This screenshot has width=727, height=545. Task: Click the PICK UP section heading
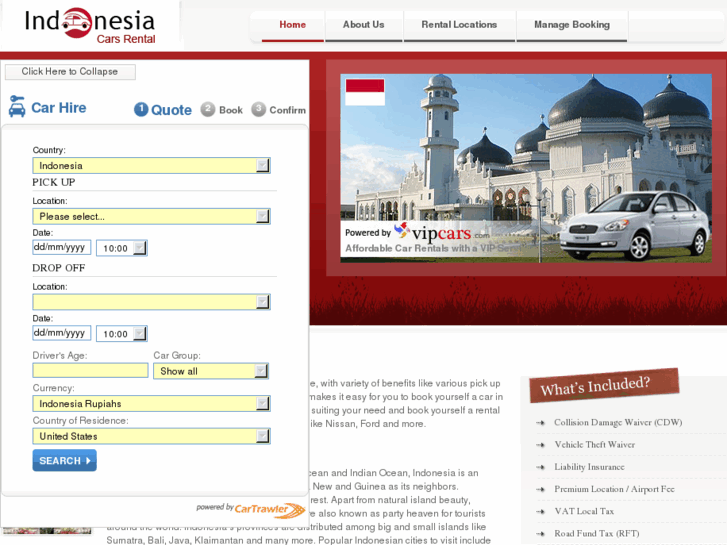tap(54, 182)
